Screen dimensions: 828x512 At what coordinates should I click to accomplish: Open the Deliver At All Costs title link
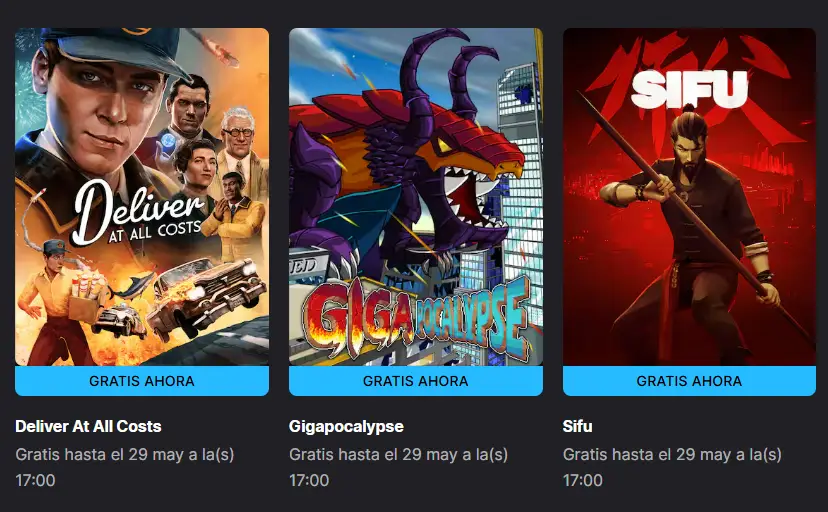(x=88, y=426)
